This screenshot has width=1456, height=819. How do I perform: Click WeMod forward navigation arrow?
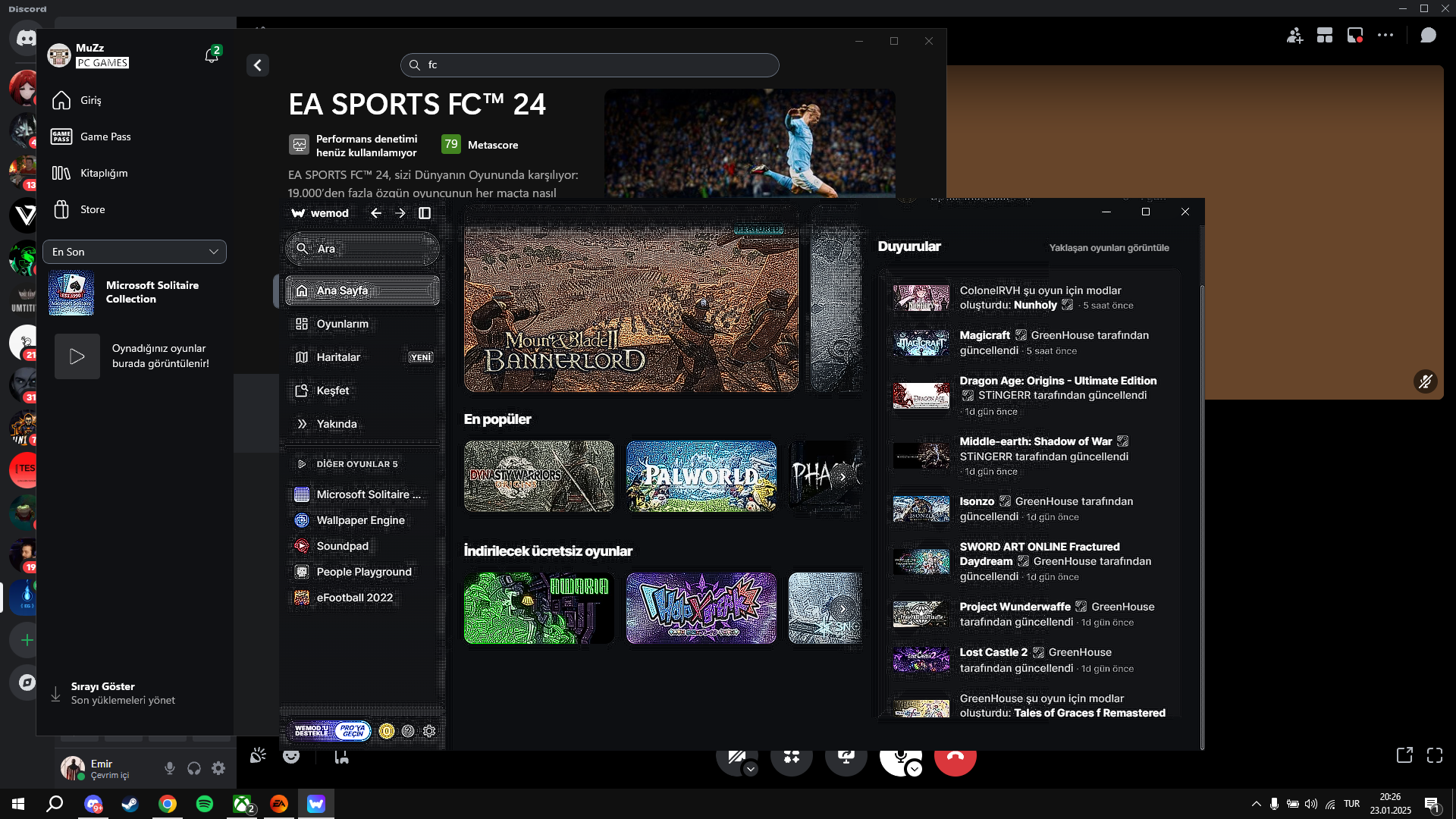click(x=400, y=213)
